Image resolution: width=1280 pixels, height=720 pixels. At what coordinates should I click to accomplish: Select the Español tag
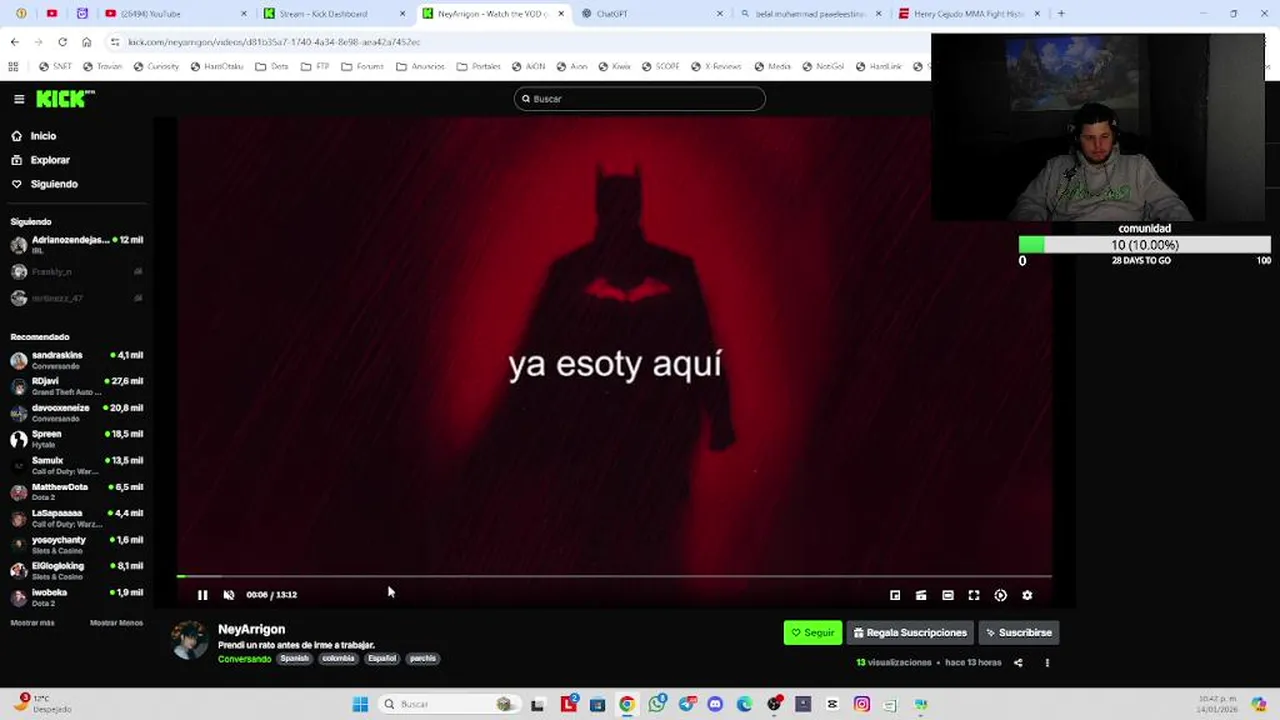point(382,658)
